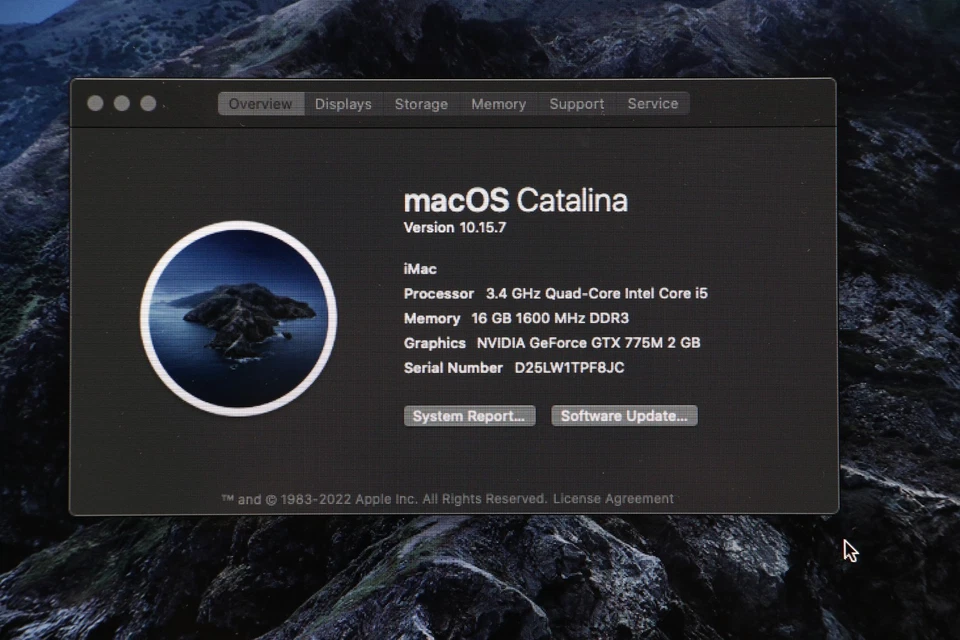Check for updates via Software Update
This screenshot has width=960, height=640.
point(624,416)
